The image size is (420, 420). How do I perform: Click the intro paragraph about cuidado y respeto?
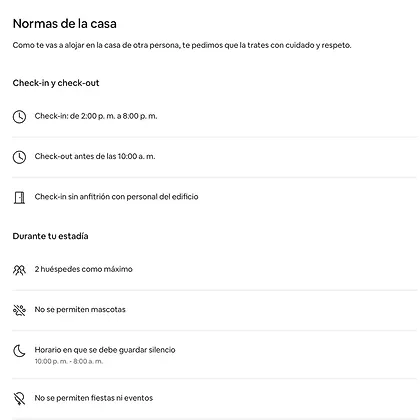[182, 45]
